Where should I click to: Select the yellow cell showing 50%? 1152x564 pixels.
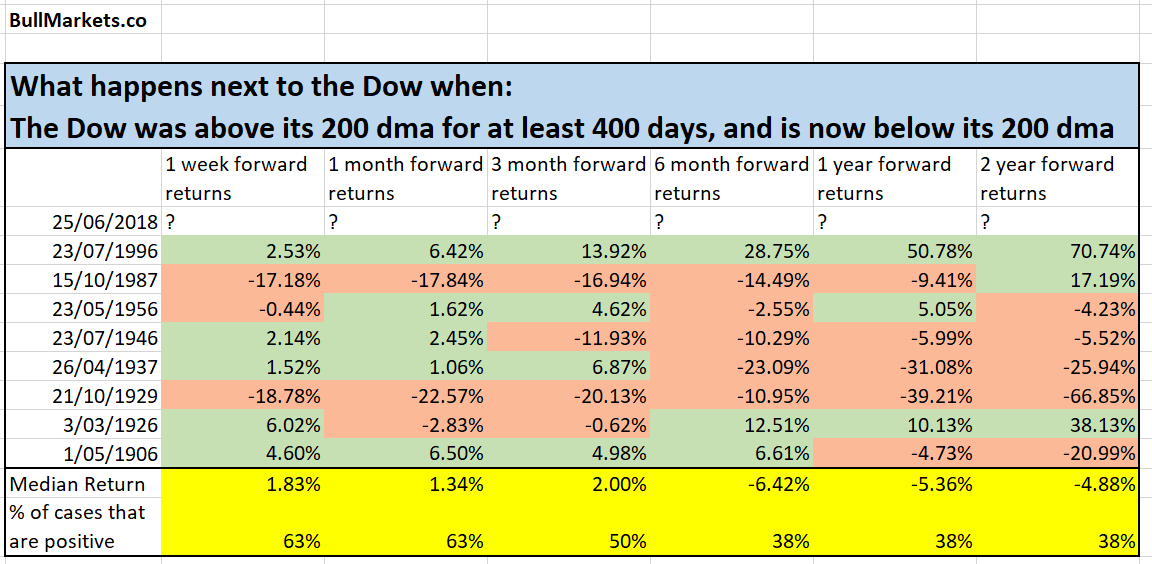tap(569, 541)
